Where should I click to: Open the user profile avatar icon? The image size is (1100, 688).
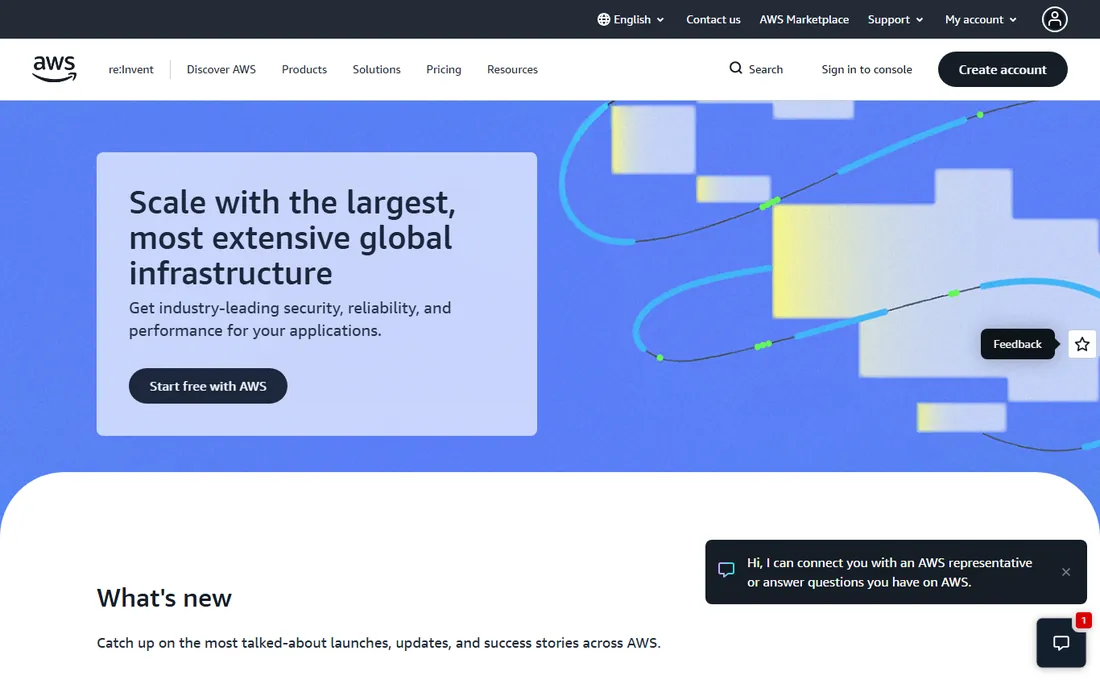coord(1054,20)
